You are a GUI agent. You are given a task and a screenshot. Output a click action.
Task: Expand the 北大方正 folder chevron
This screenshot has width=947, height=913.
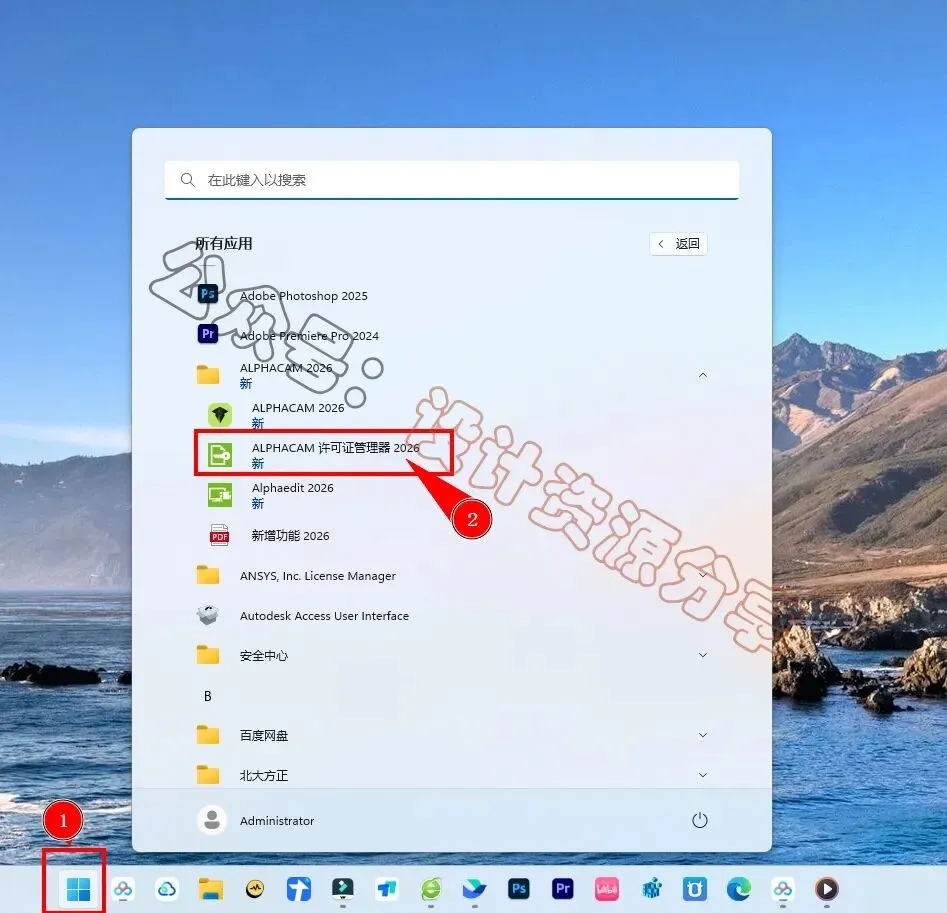tap(702, 775)
